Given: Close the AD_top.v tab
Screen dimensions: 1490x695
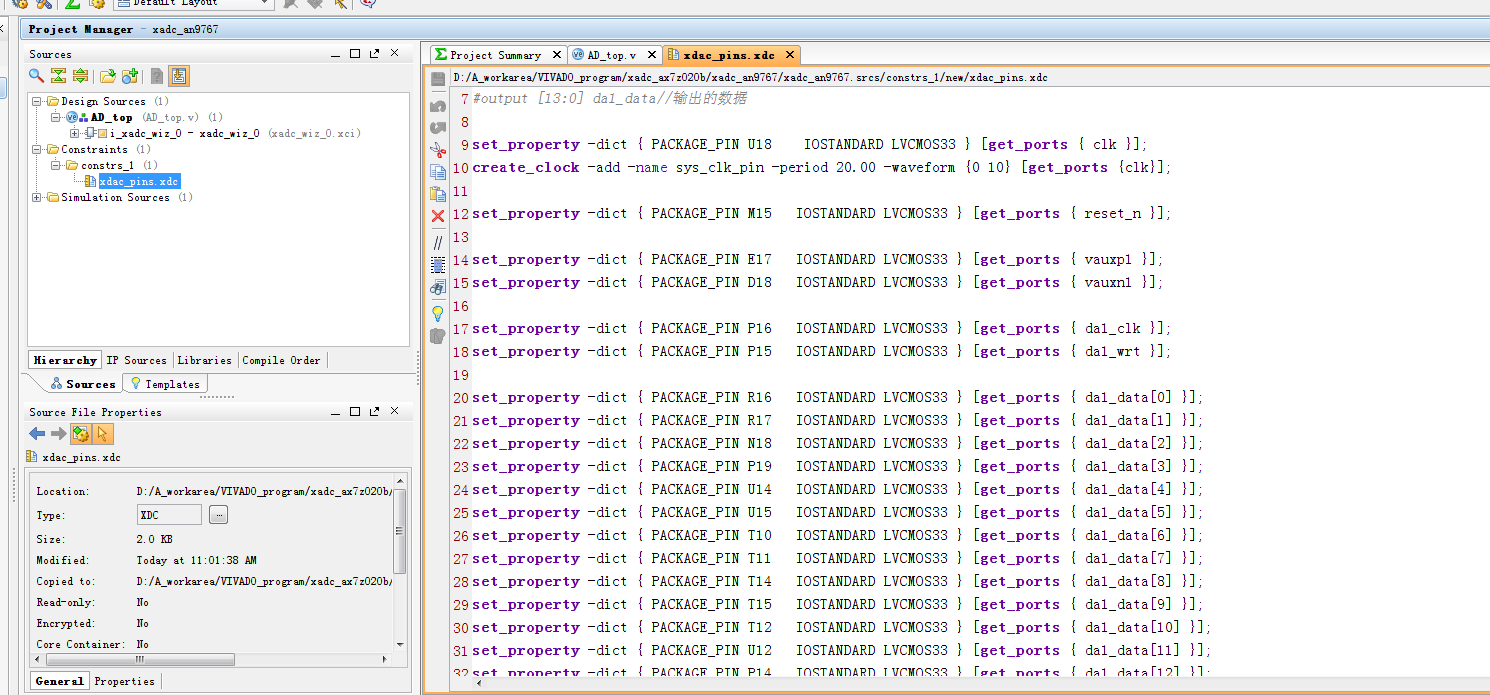Looking at the screenshot, I should pos(651,55).
